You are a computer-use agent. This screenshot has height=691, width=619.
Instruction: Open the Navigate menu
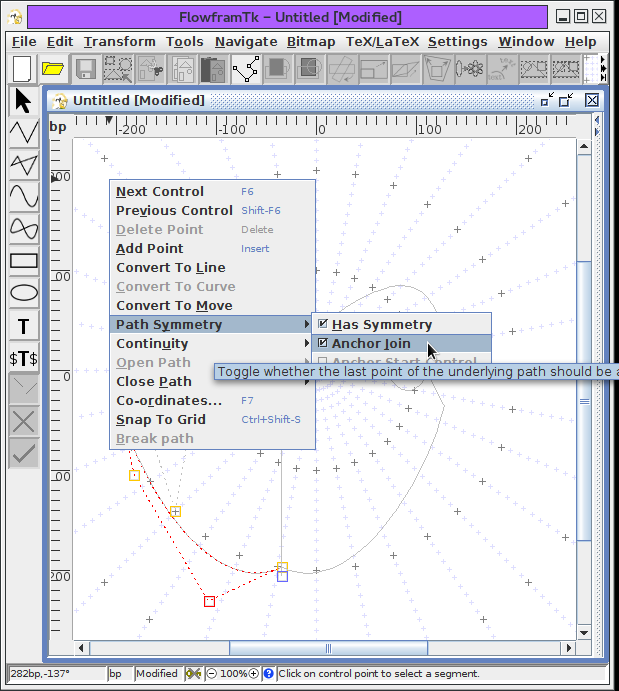(x=246, y=41)
